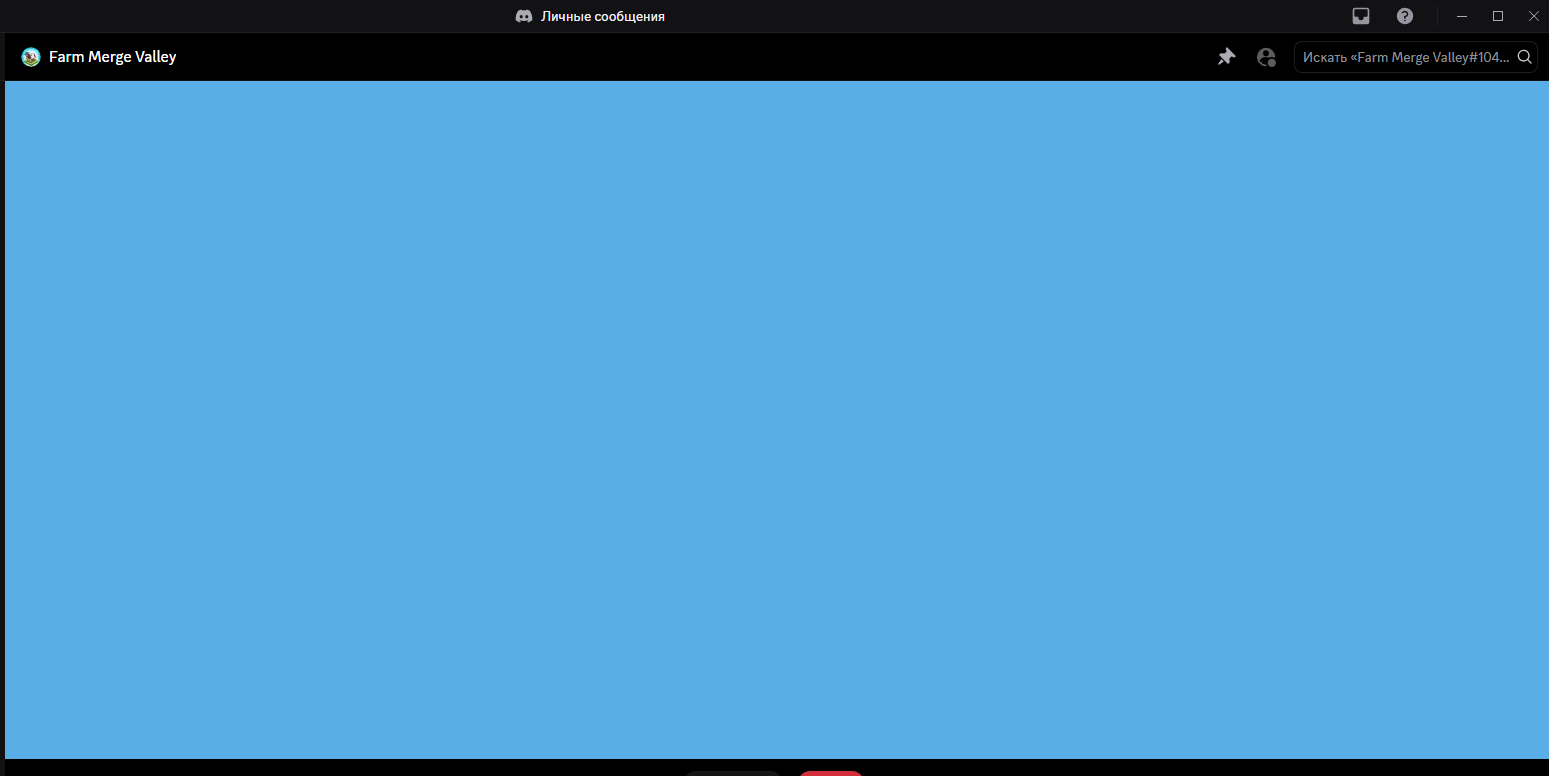Click the Discord logo in title bar
Screen dimensions: 1549x776
click(524, 16)
